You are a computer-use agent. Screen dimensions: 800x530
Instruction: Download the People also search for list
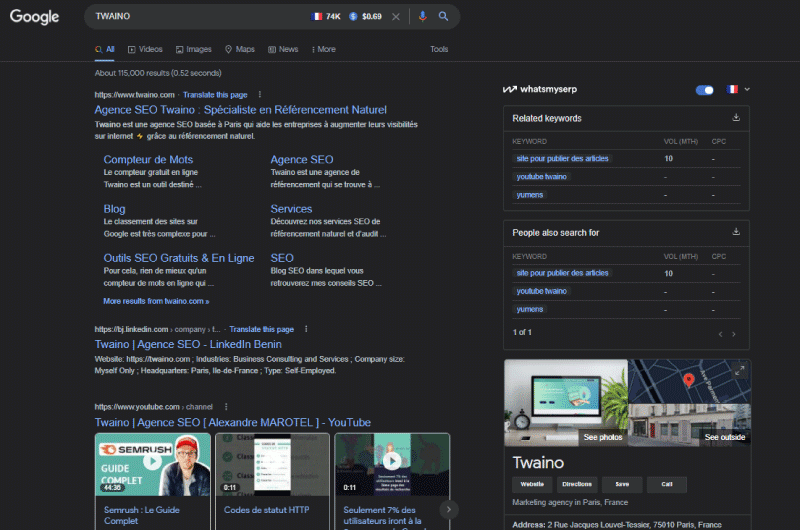click(736, 232)
